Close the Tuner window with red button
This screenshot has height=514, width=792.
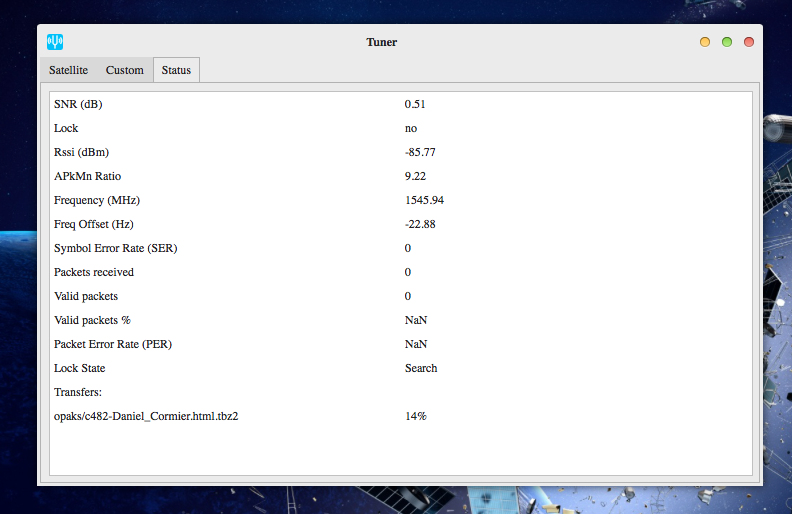748,42
